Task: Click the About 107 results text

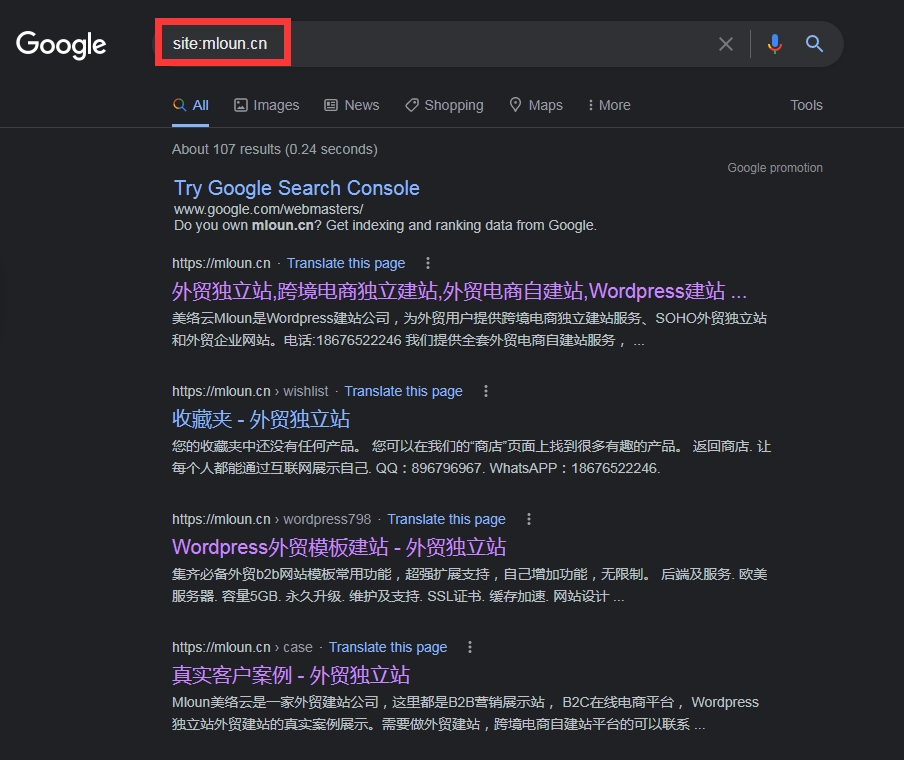Action: (274, 149)
